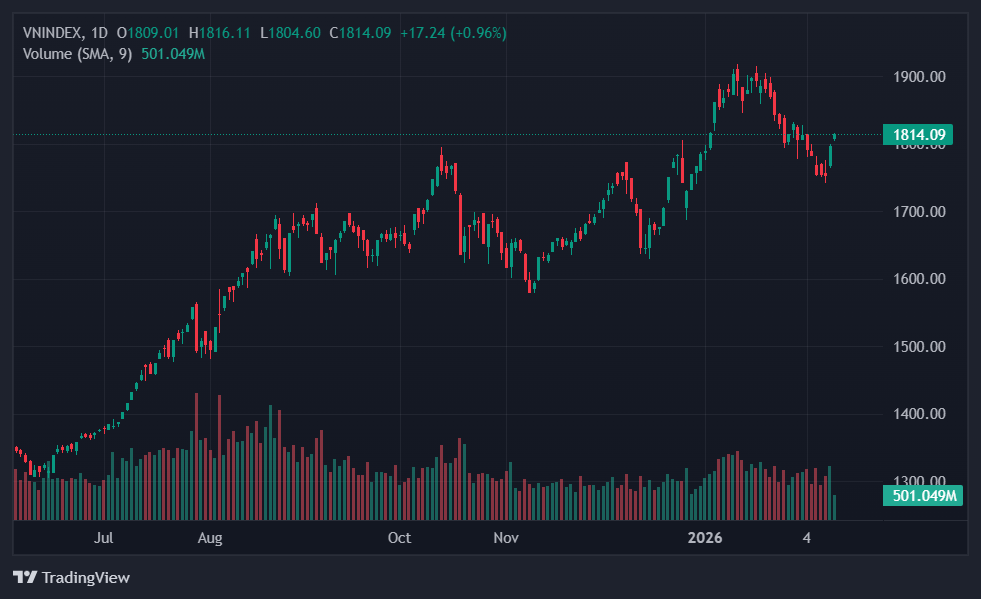Click the 1500.00 price axis label
The width and height of the screenshot is (981, 599).
click(x=919, y=347)
